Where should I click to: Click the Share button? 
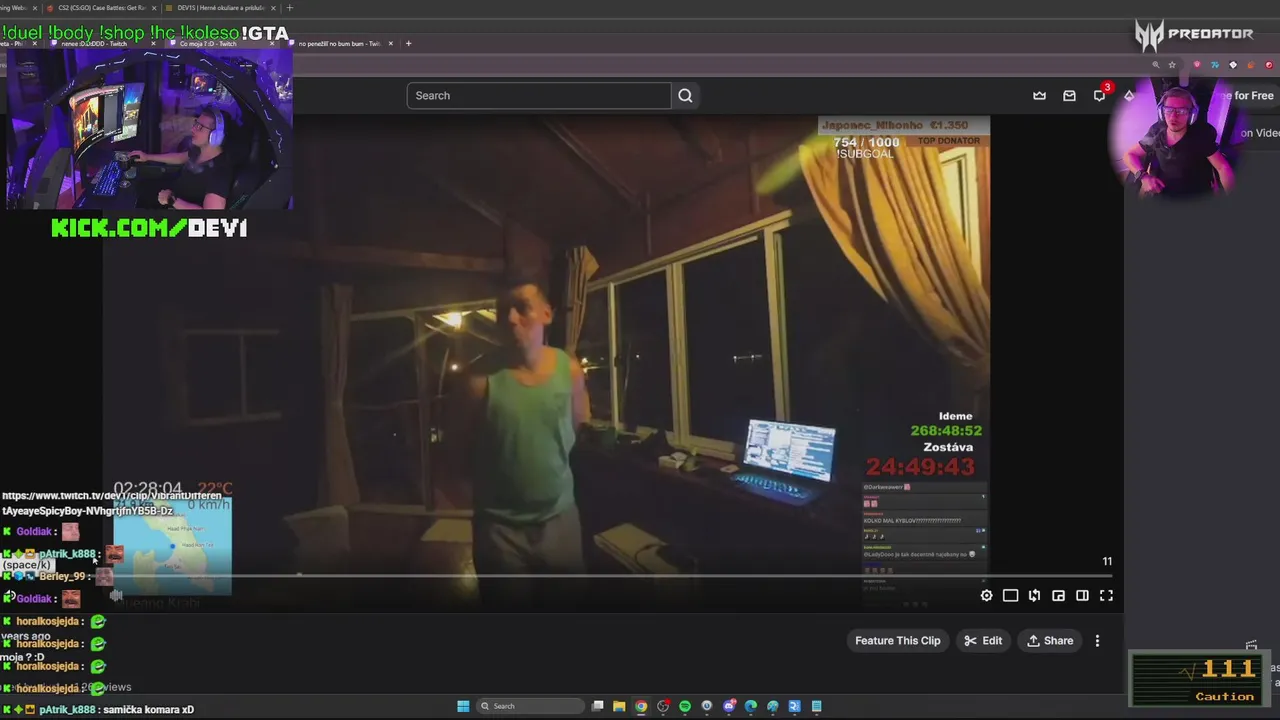click(1049, 641)
